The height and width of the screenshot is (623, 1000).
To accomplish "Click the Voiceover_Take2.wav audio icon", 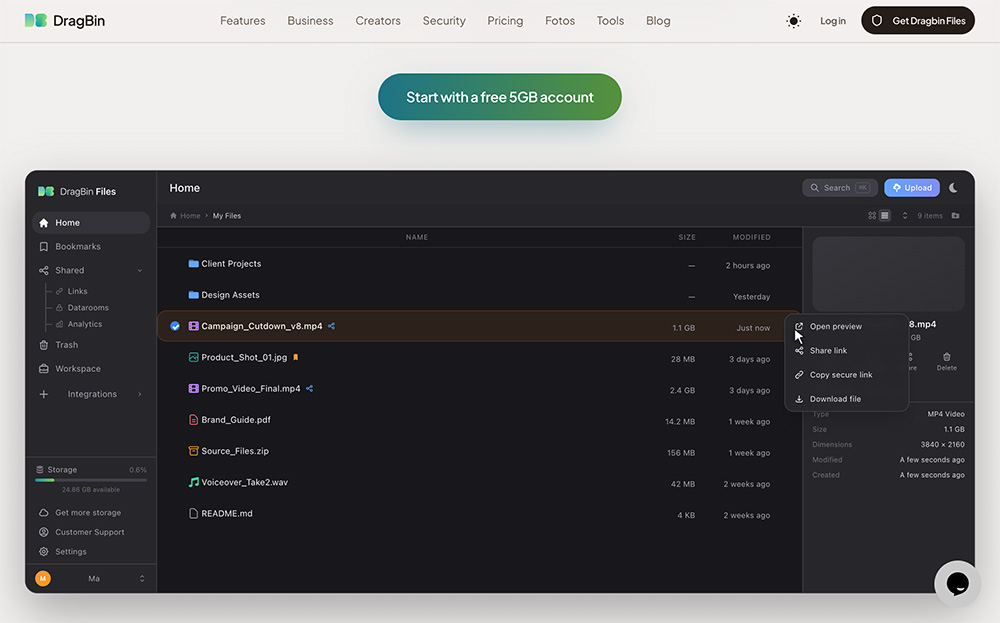I will pyautogui.click(x=193, y=482).
